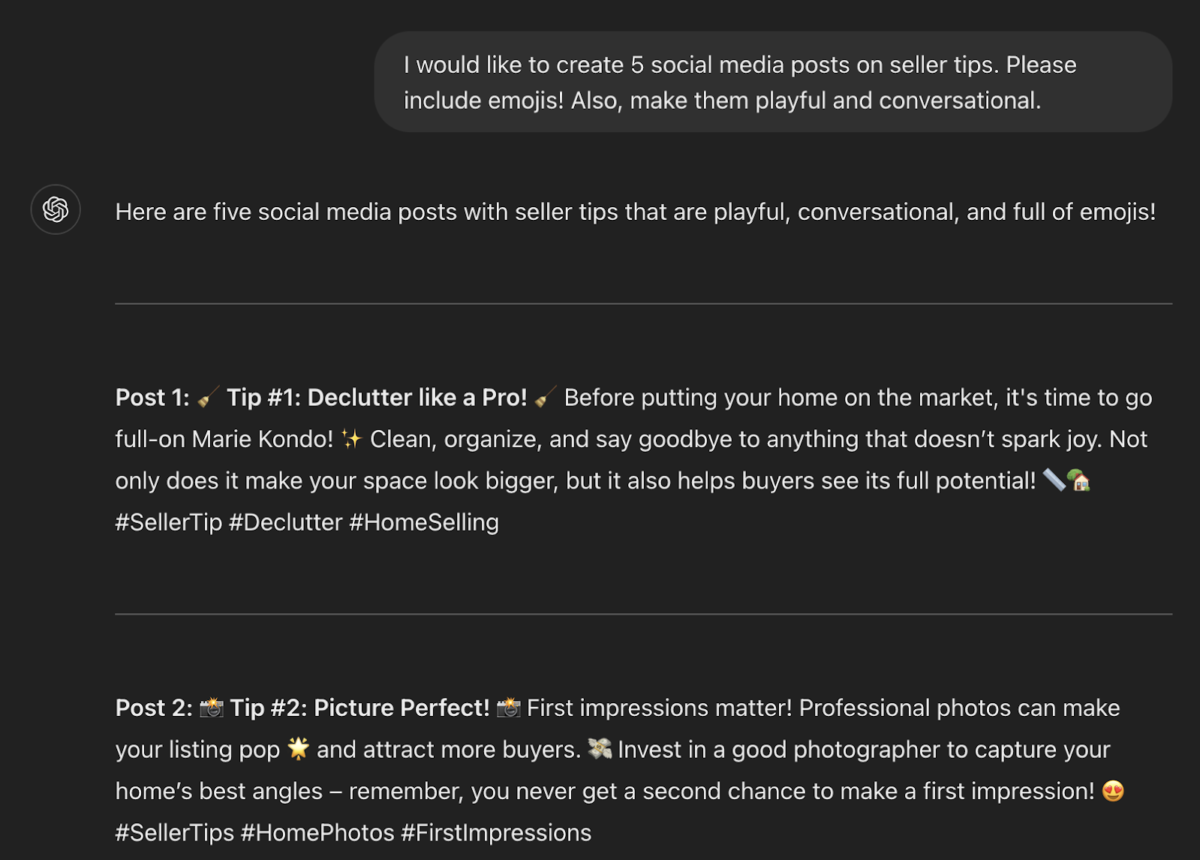Viewport: 1200px width, 860px height.
Task: Click the sparkles emoji after Marie Kondo!
Action: click(351, 439)
